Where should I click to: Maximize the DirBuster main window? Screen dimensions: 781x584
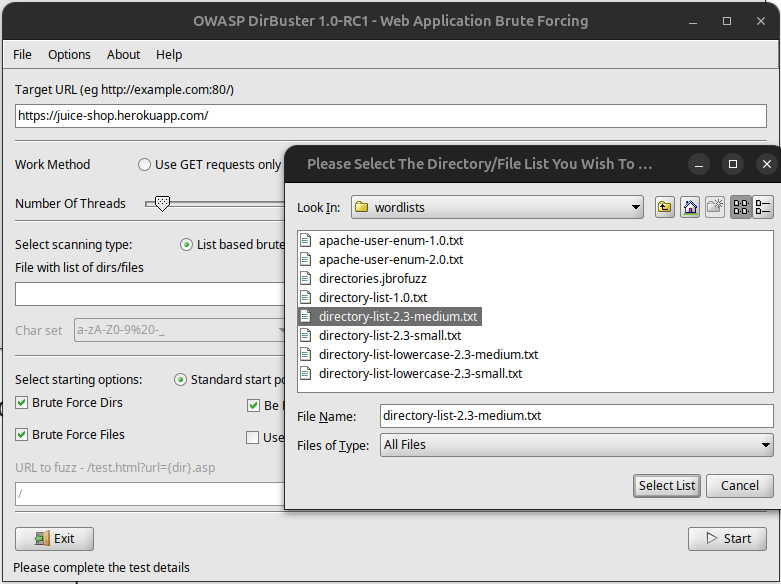pos(727,21)
